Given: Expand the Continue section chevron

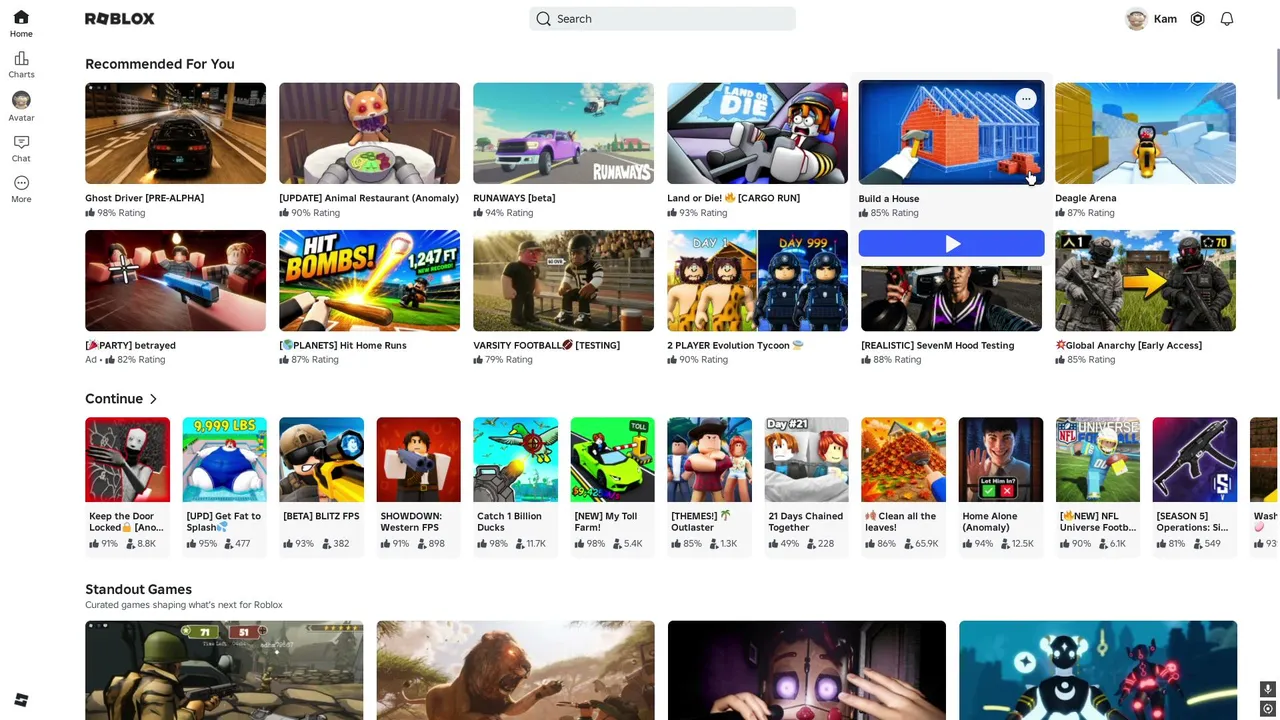Looking at the screenshot, I should click(x=153, y=399).
